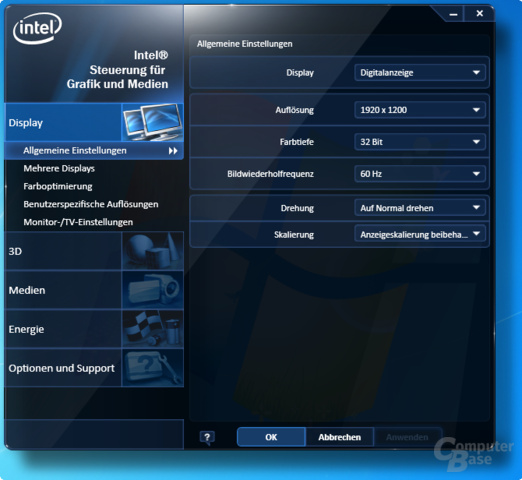The height and width of the screenshot is (480, 522).
Task: Open the help question mark icon
Action: pyautogui.click(x=207, y=437)
